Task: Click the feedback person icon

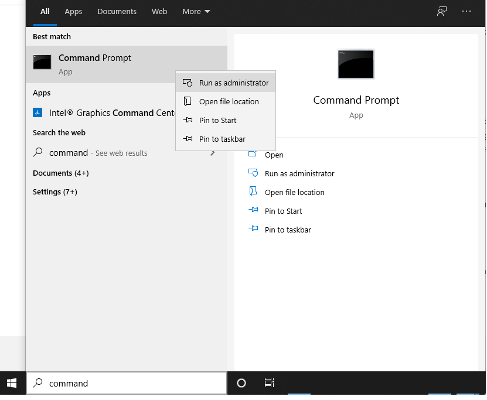Action: (442, 11)
